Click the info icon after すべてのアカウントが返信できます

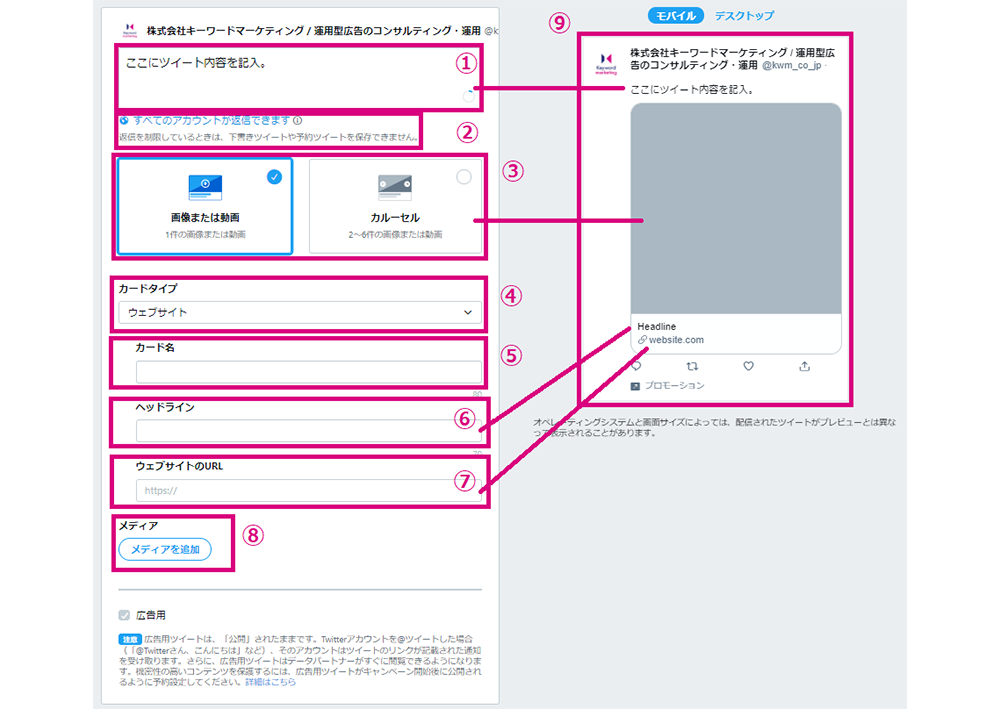pyautogui.click(x=298, y=121)
